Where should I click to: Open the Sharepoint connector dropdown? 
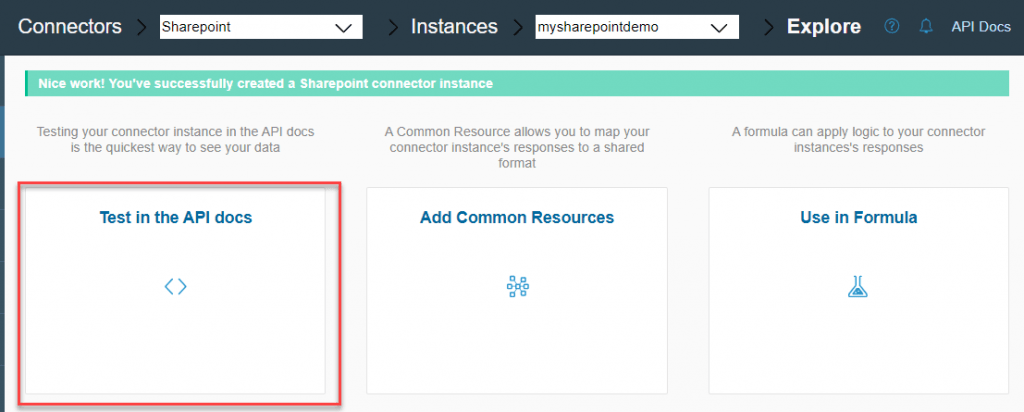pyautogui.click(x=261, y=27)
